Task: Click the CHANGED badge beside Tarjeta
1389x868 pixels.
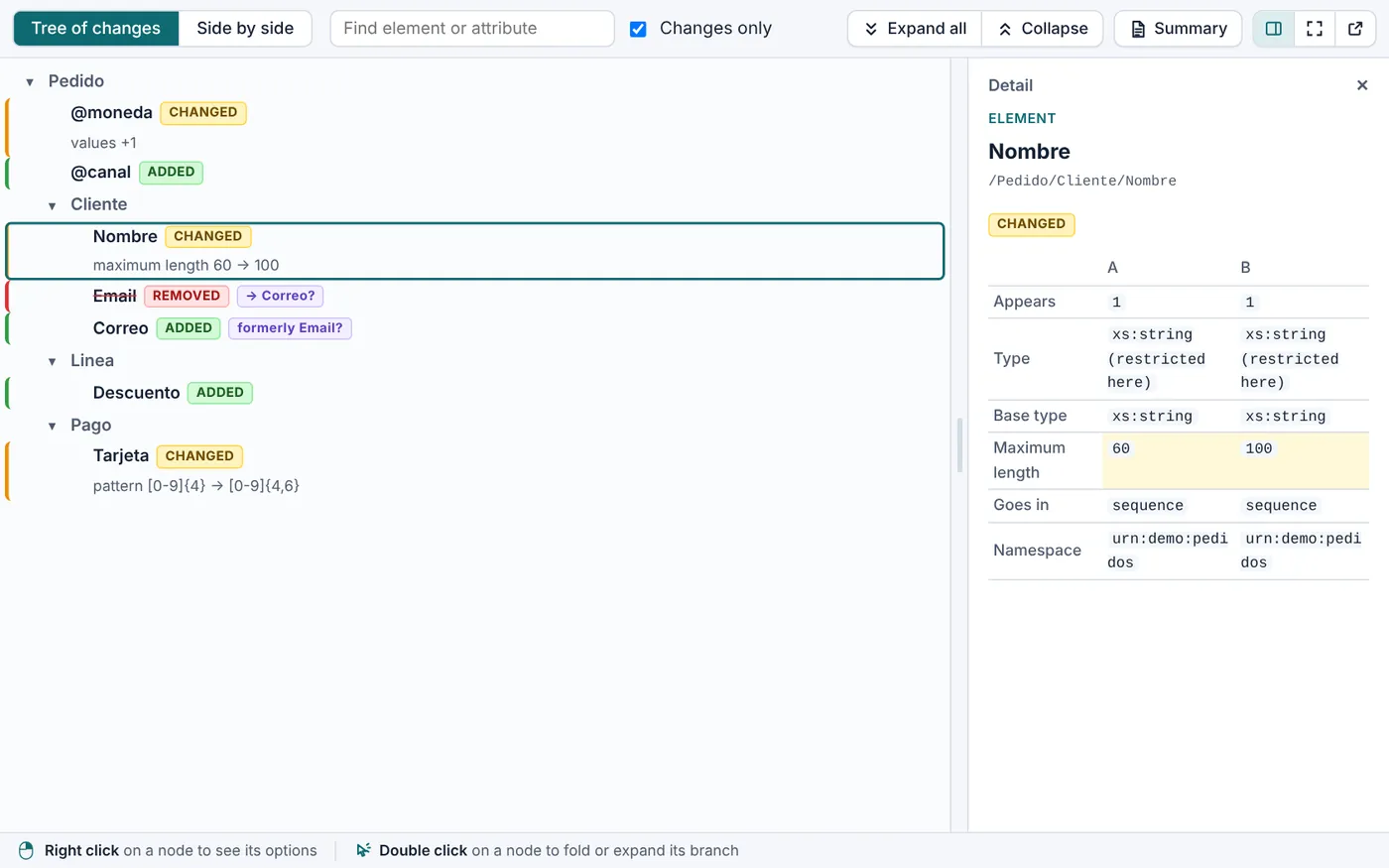Action: pyautogui.click(x=199, y=456)
